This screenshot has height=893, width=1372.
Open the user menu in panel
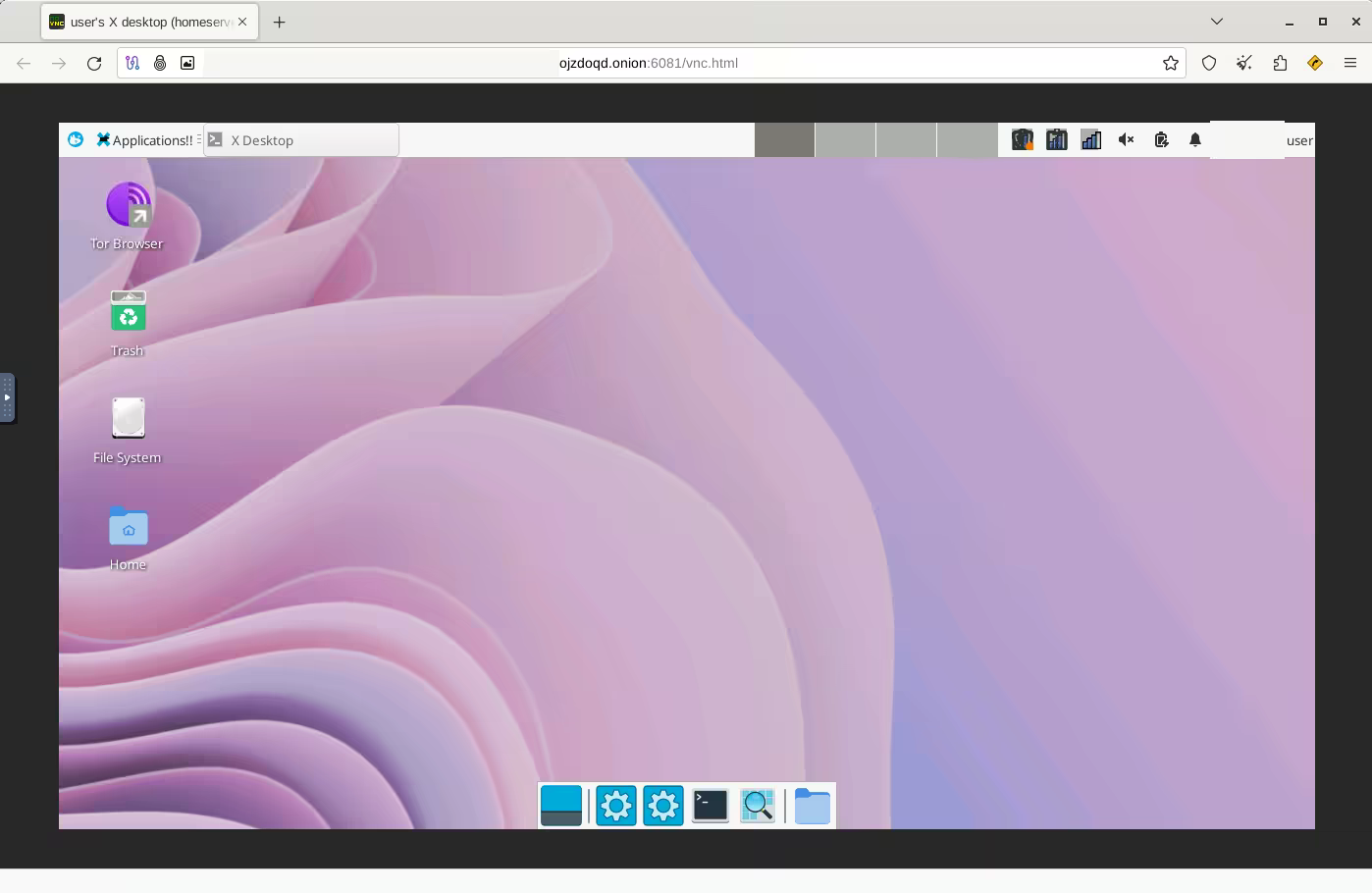pos(1298,139)
